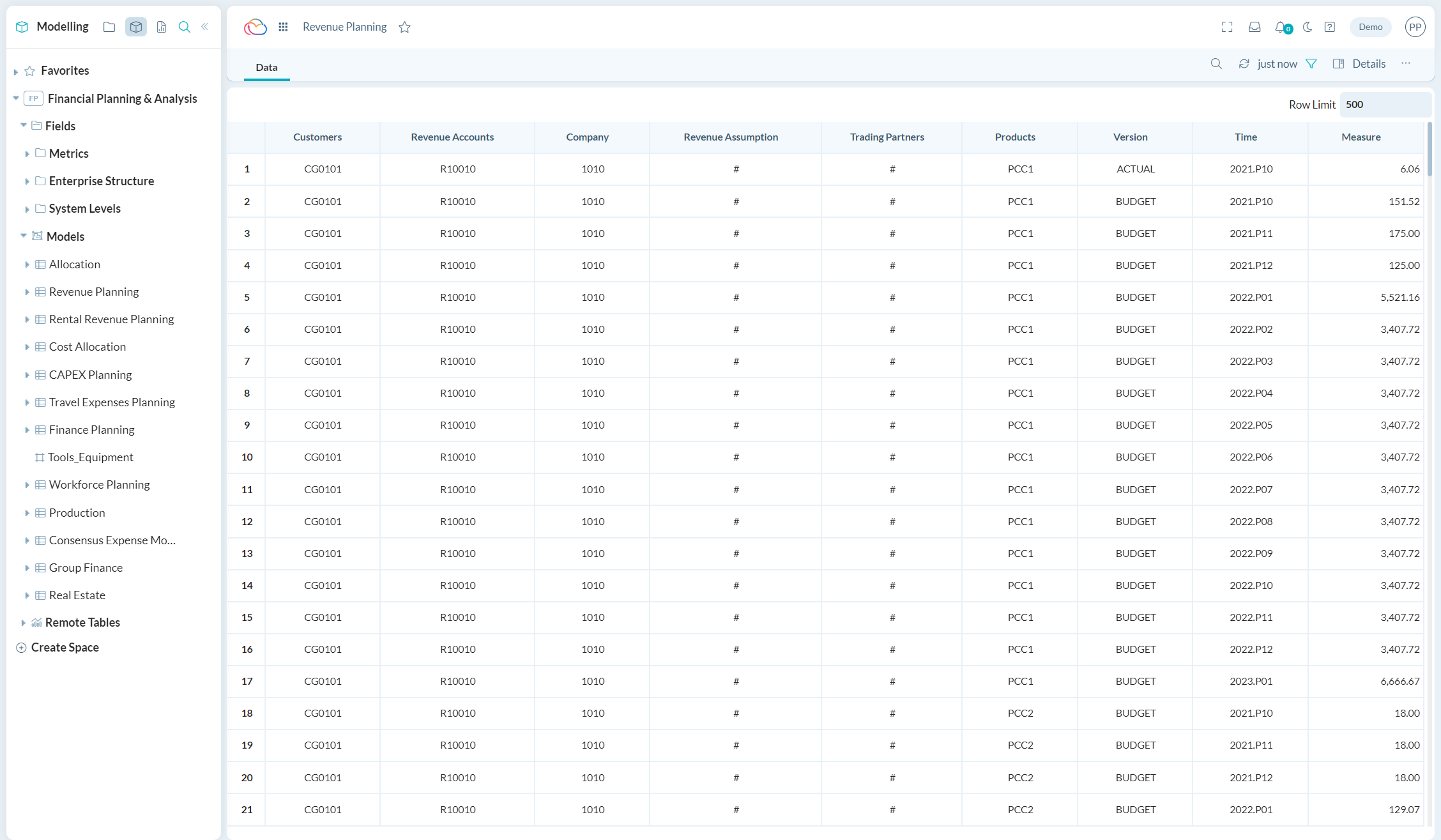
Task: Click Create Space
Action: point(65,647)
